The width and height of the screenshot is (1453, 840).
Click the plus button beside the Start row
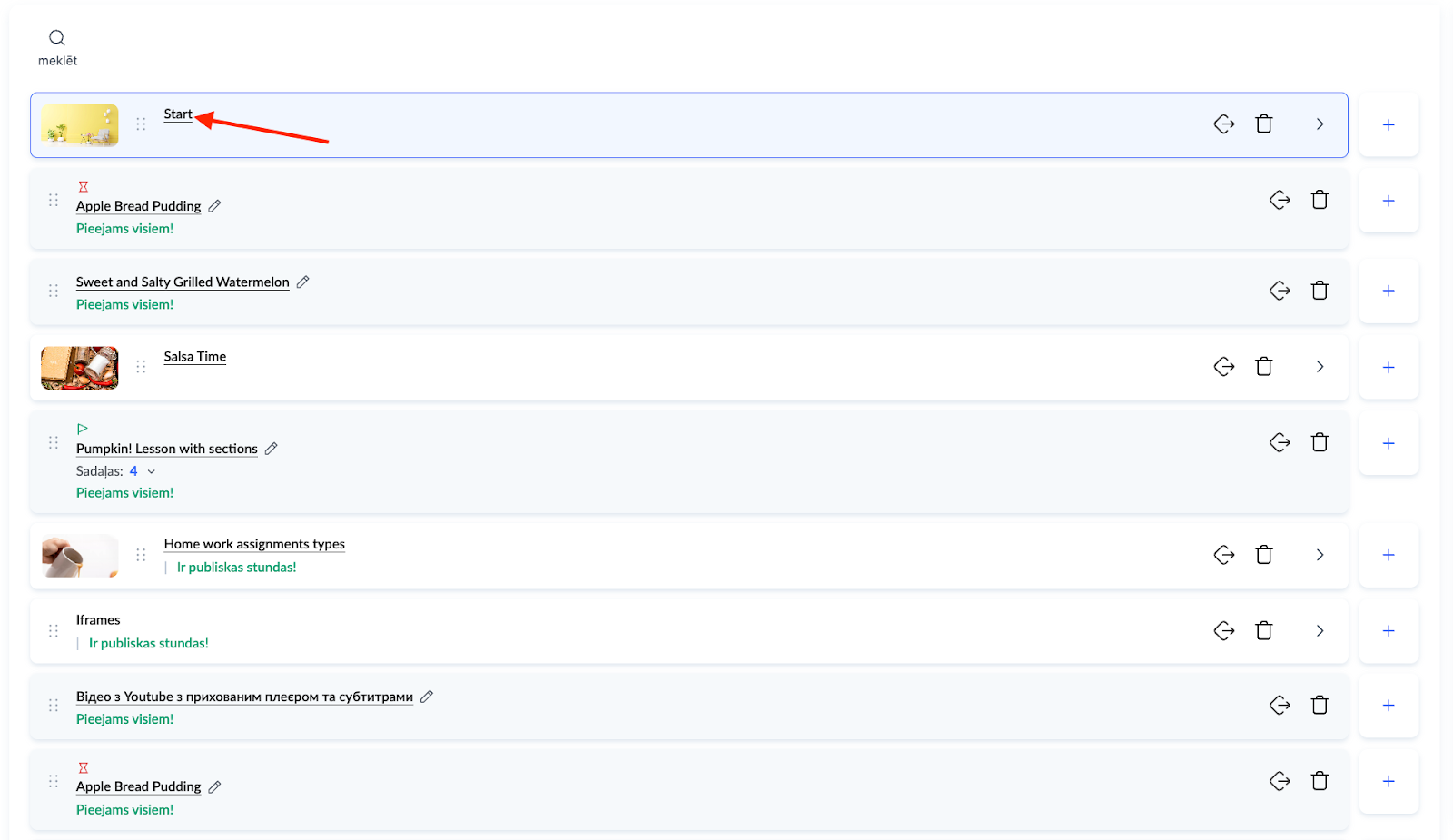[1388, 125]
